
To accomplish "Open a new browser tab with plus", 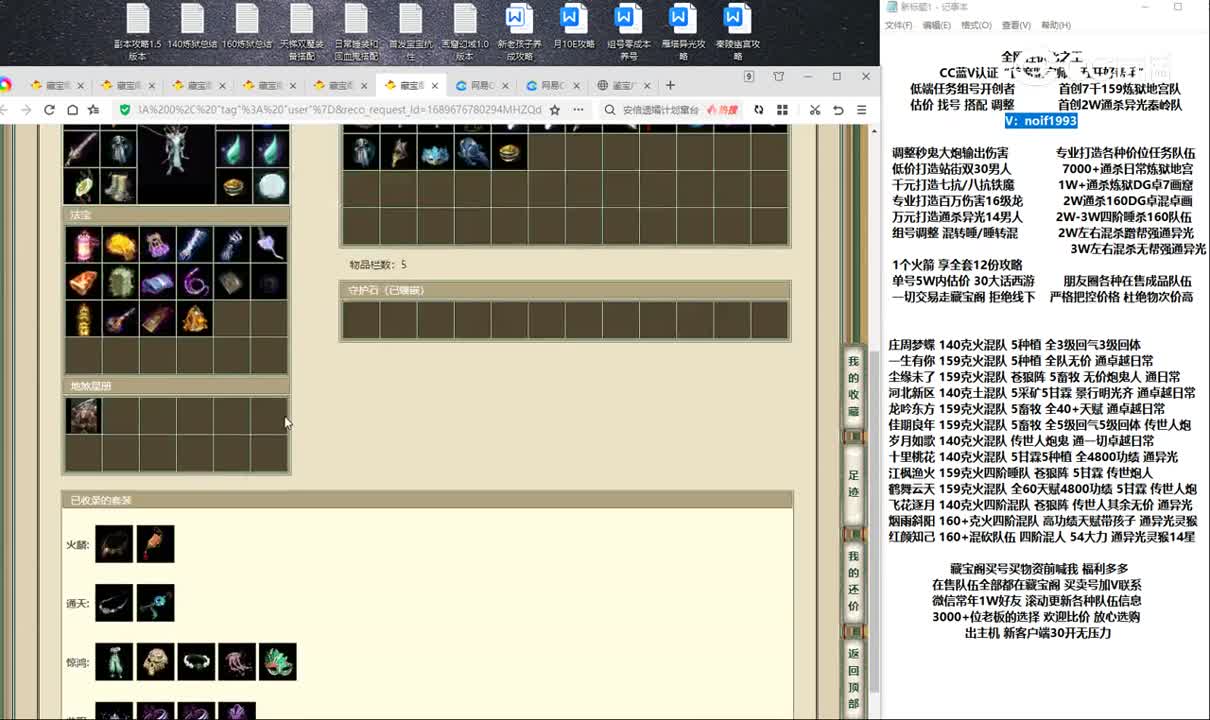I will tap(670, 85).
